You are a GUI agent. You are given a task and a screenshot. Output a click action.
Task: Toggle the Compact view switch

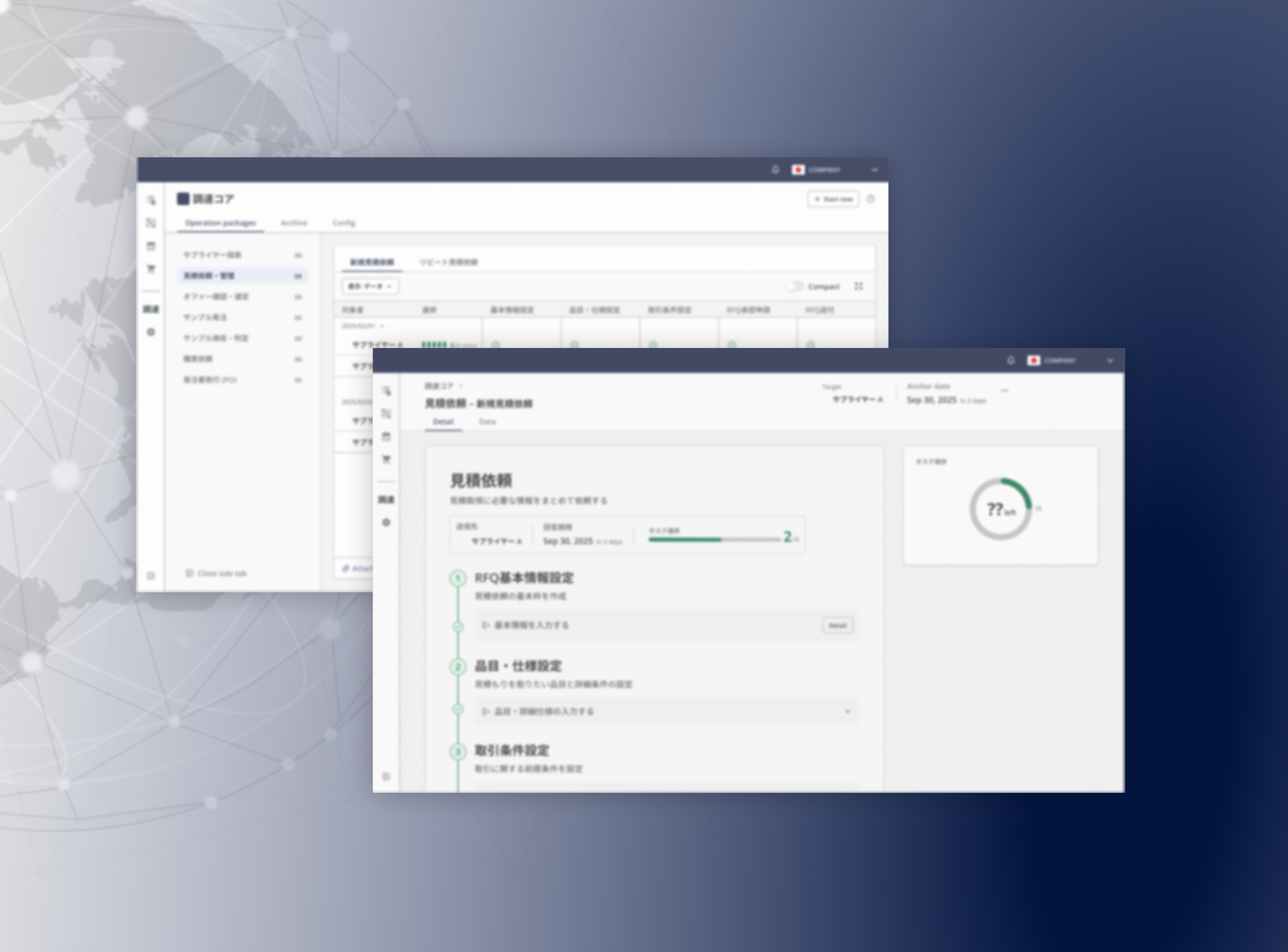(x=794, y=286)
